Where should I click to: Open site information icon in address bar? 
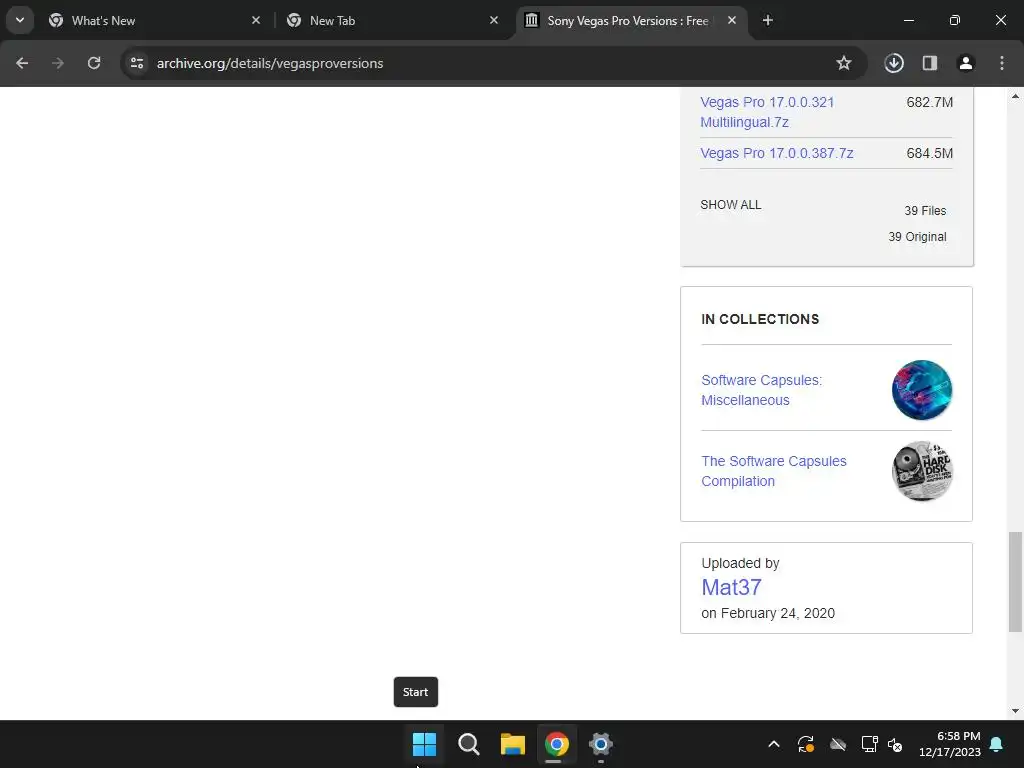[137, 63]
